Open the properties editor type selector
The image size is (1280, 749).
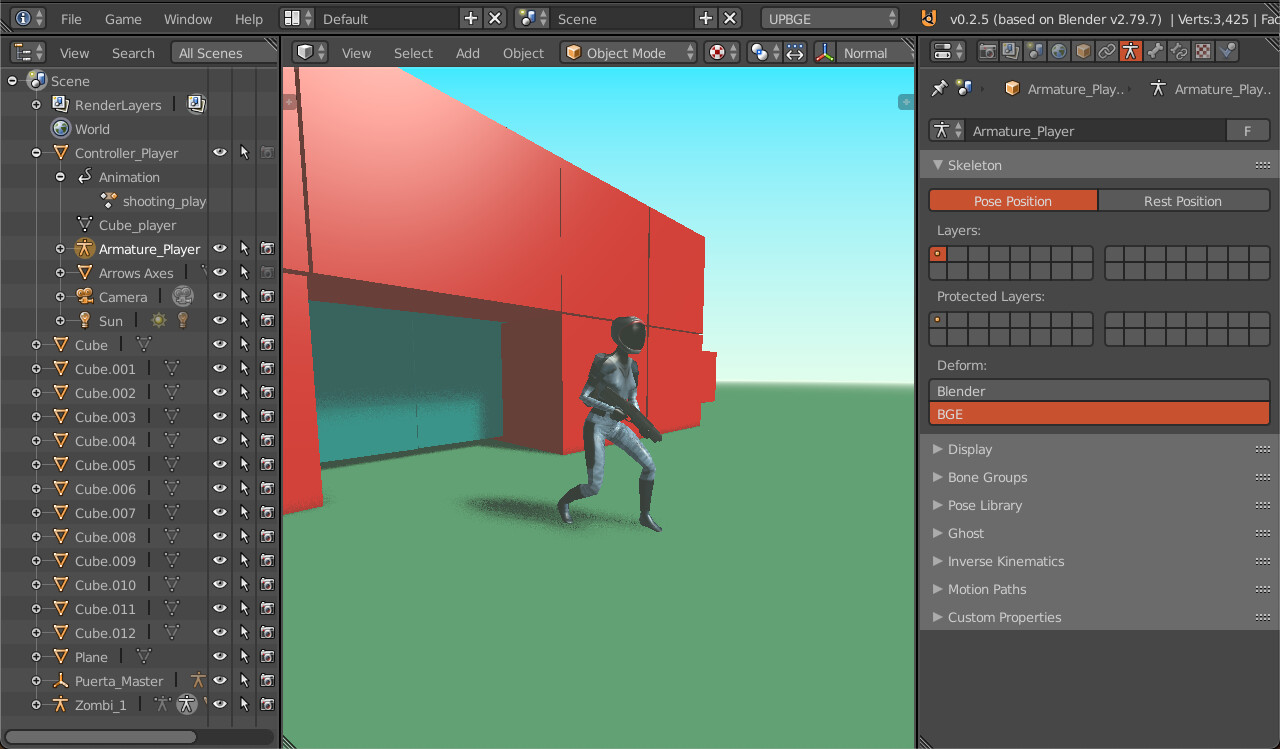click(948, 52)
